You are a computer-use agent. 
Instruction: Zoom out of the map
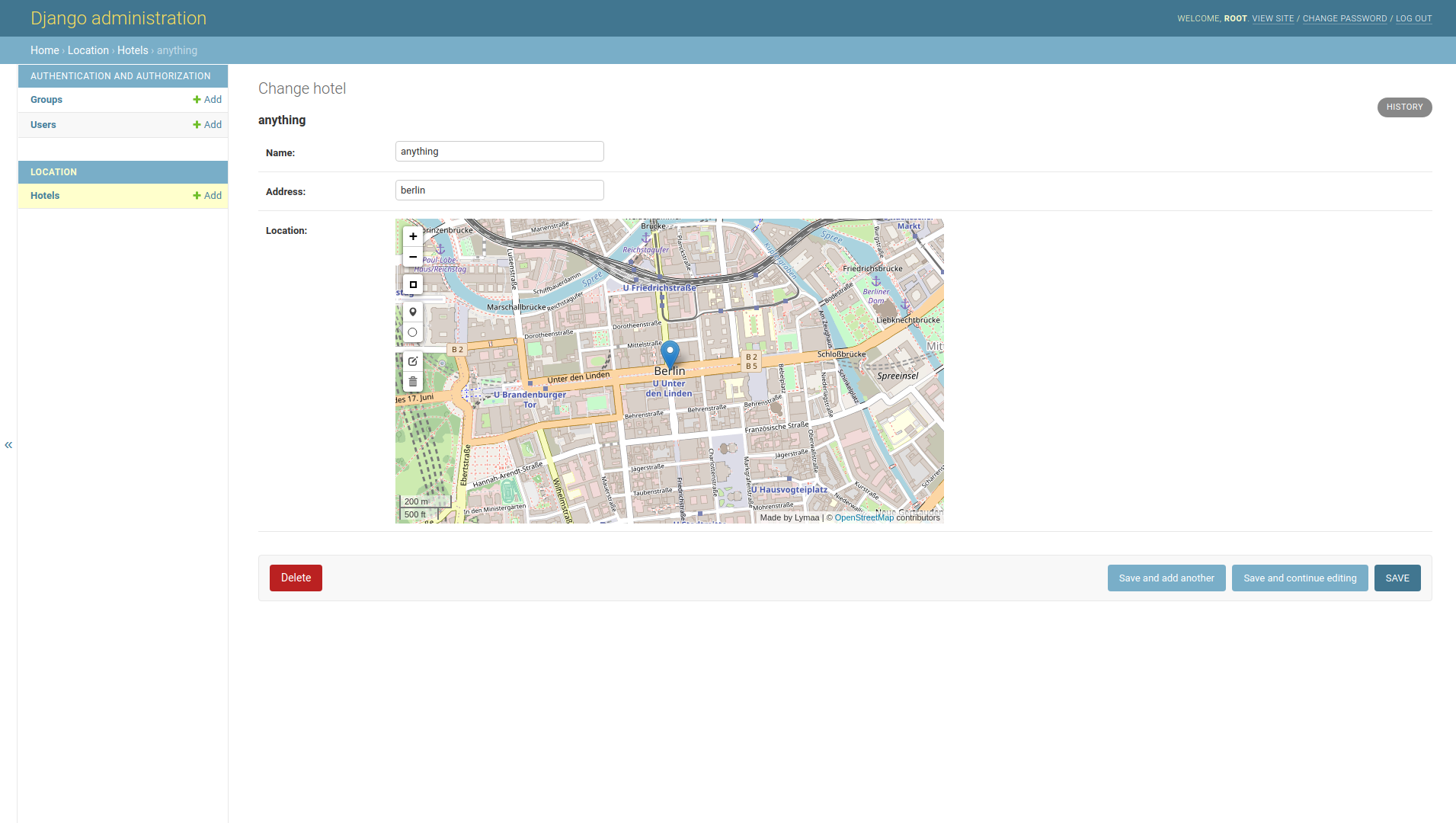click(x=412, y=257)
